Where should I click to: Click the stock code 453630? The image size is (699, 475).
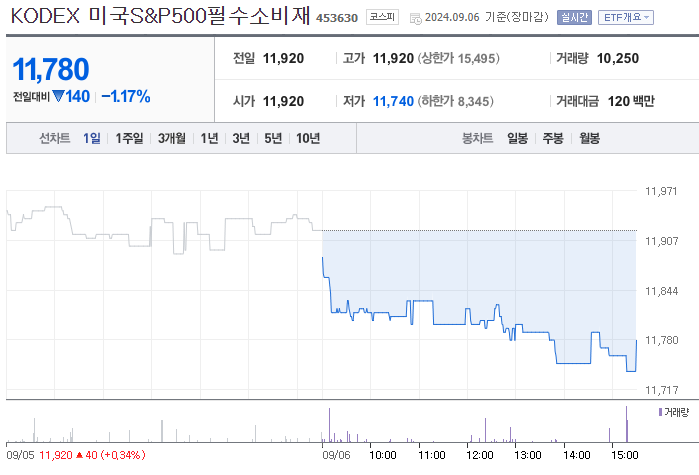[x=337, y=18]
